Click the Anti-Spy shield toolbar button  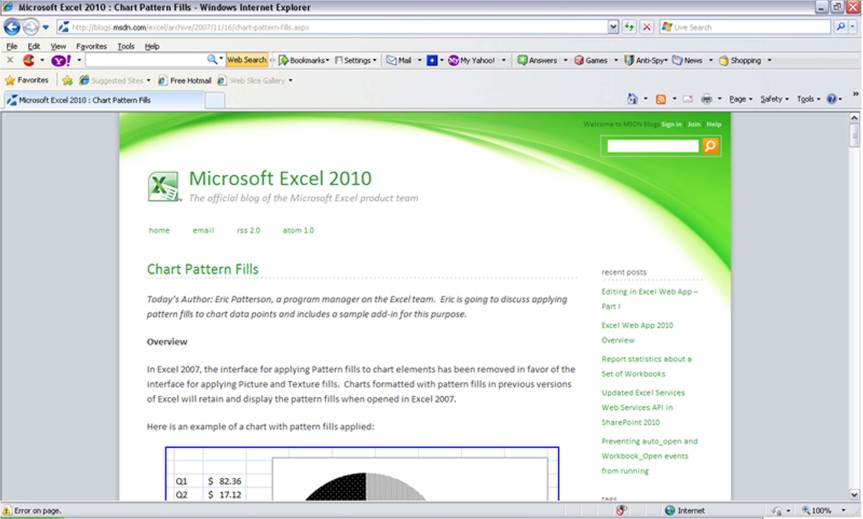[644, 60]
